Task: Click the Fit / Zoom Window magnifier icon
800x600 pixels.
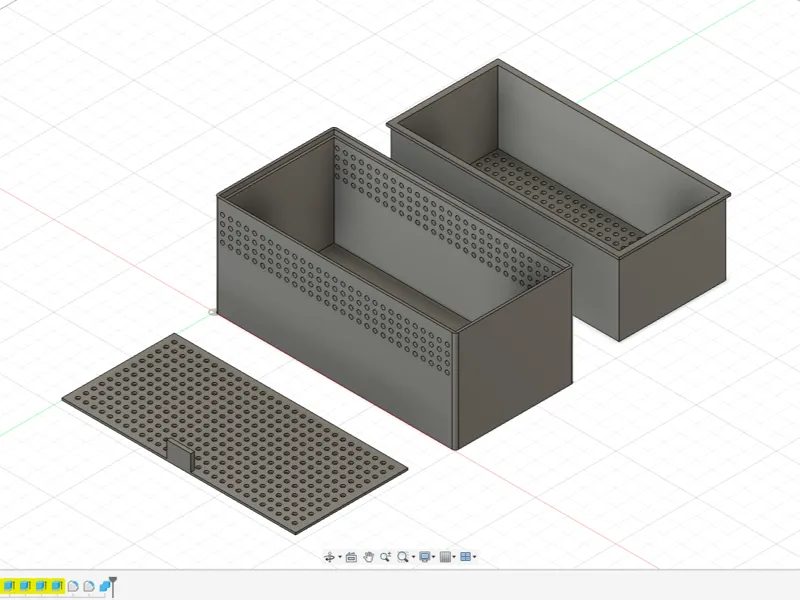Action: [x=403, y=557]
